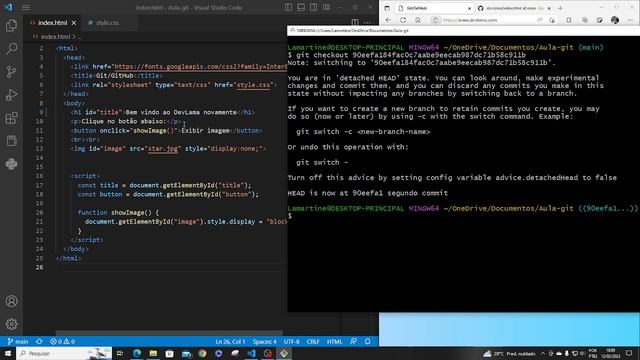Image resolution: width=640 pixels, height=360 pixels.
Task: Refresh the browser page
Action: (x=403, y=20)
